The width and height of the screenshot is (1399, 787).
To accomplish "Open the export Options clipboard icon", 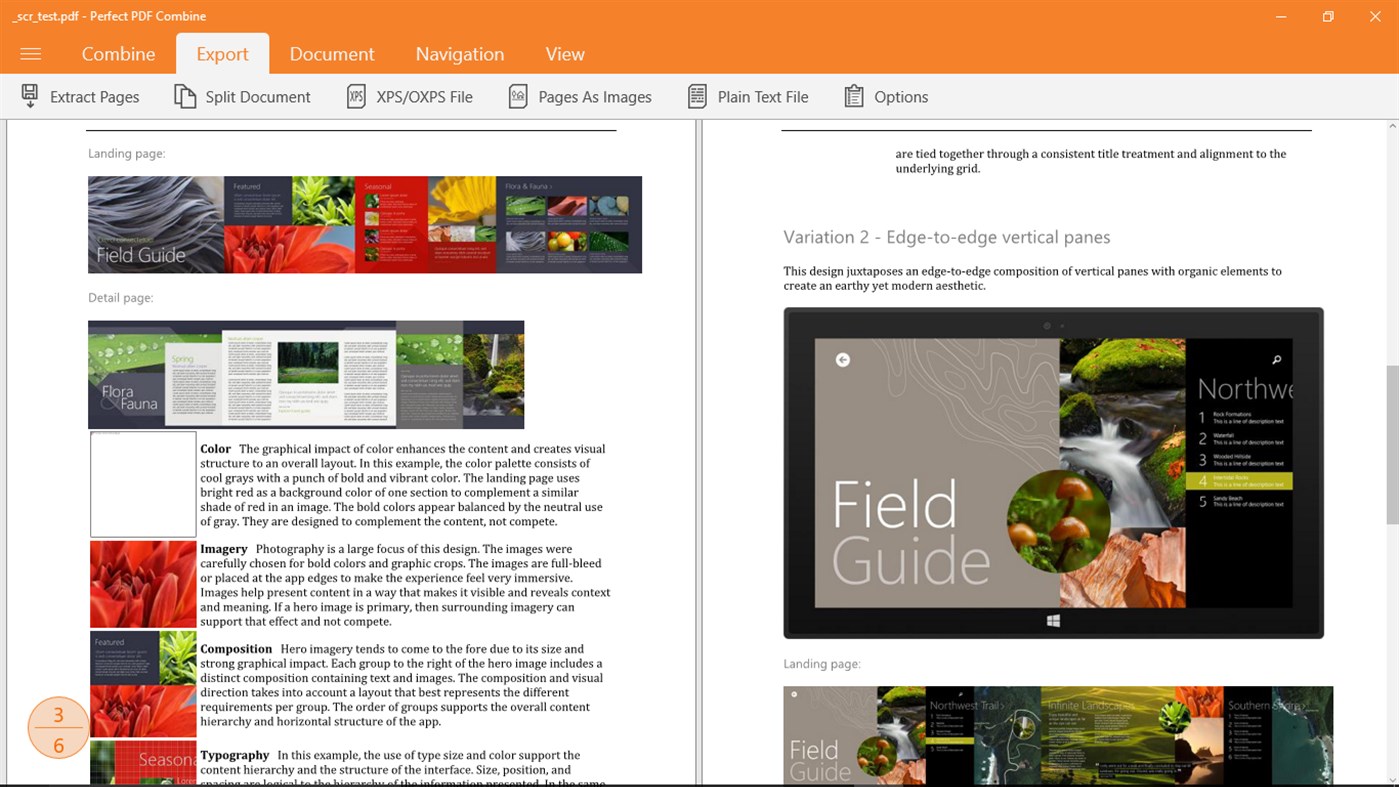I will pos(854,96).
